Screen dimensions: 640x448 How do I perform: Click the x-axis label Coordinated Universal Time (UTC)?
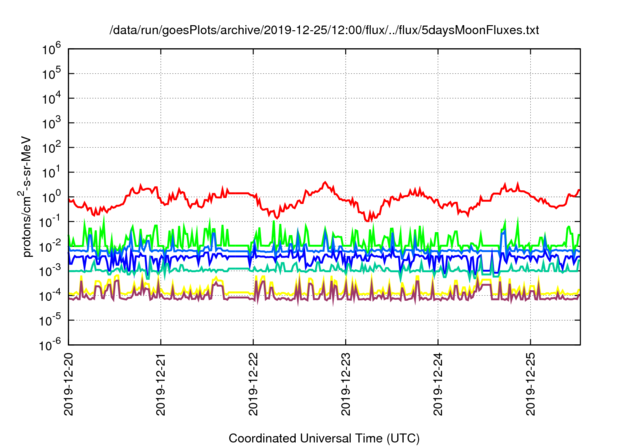[x=324, y=438]
